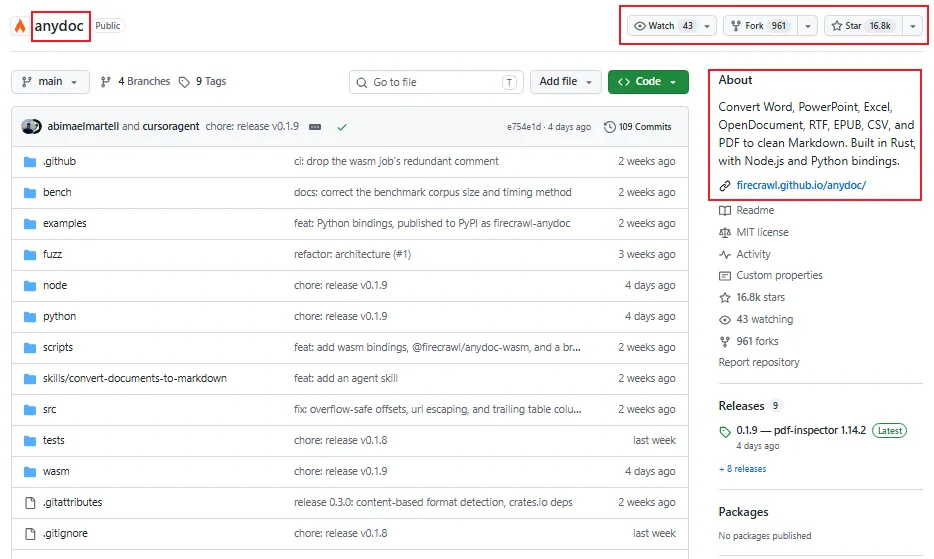Open the Releases section heading
This screenshot has height=559, width=934.
[x=741, y=406]
